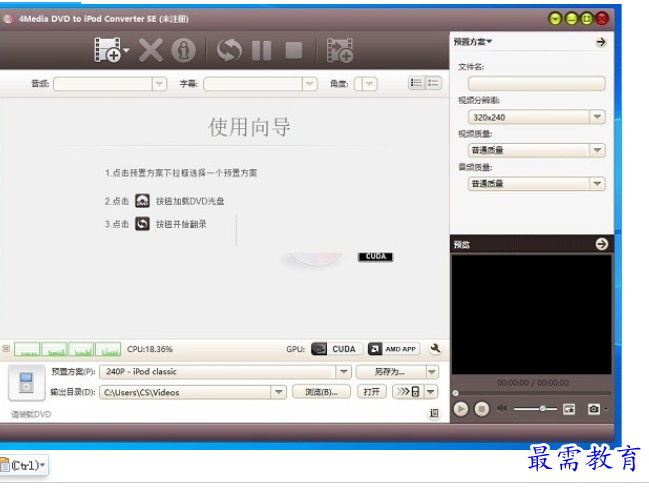
Task: Toggle the CUDA GPU acceleration button
Action: click(x=337, y=349)
